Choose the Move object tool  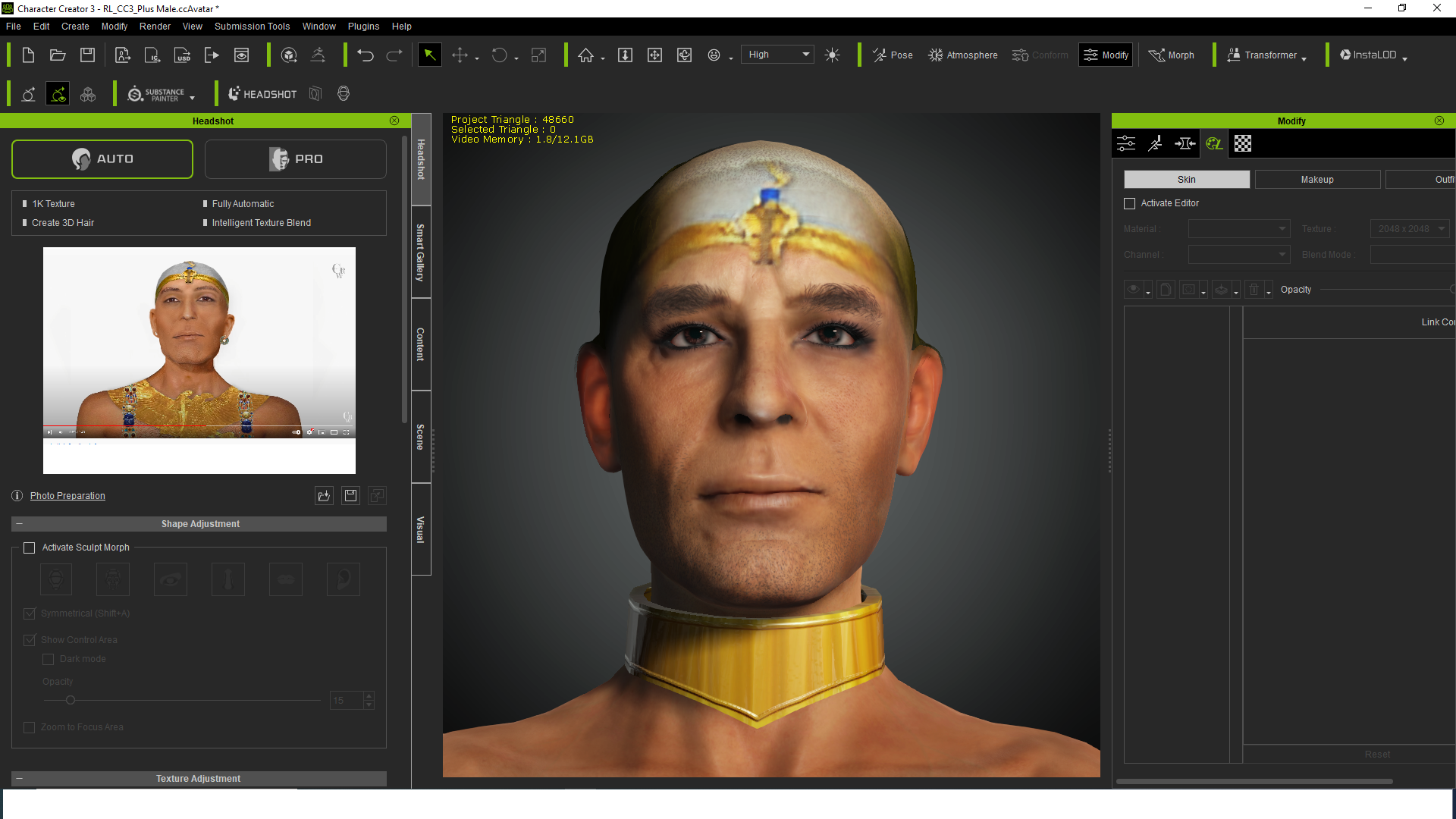click(x=460, y=55)
